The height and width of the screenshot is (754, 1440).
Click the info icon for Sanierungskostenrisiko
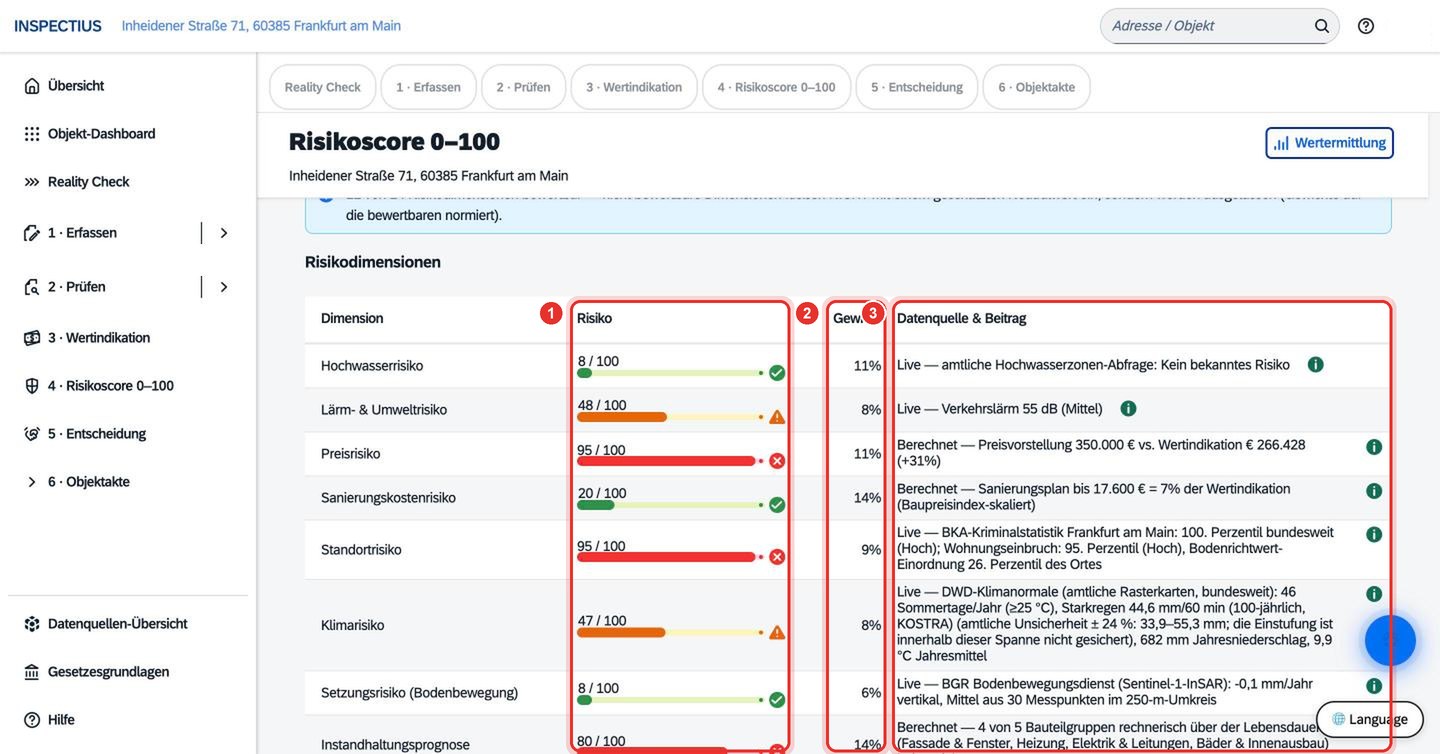pos(1374,491)
